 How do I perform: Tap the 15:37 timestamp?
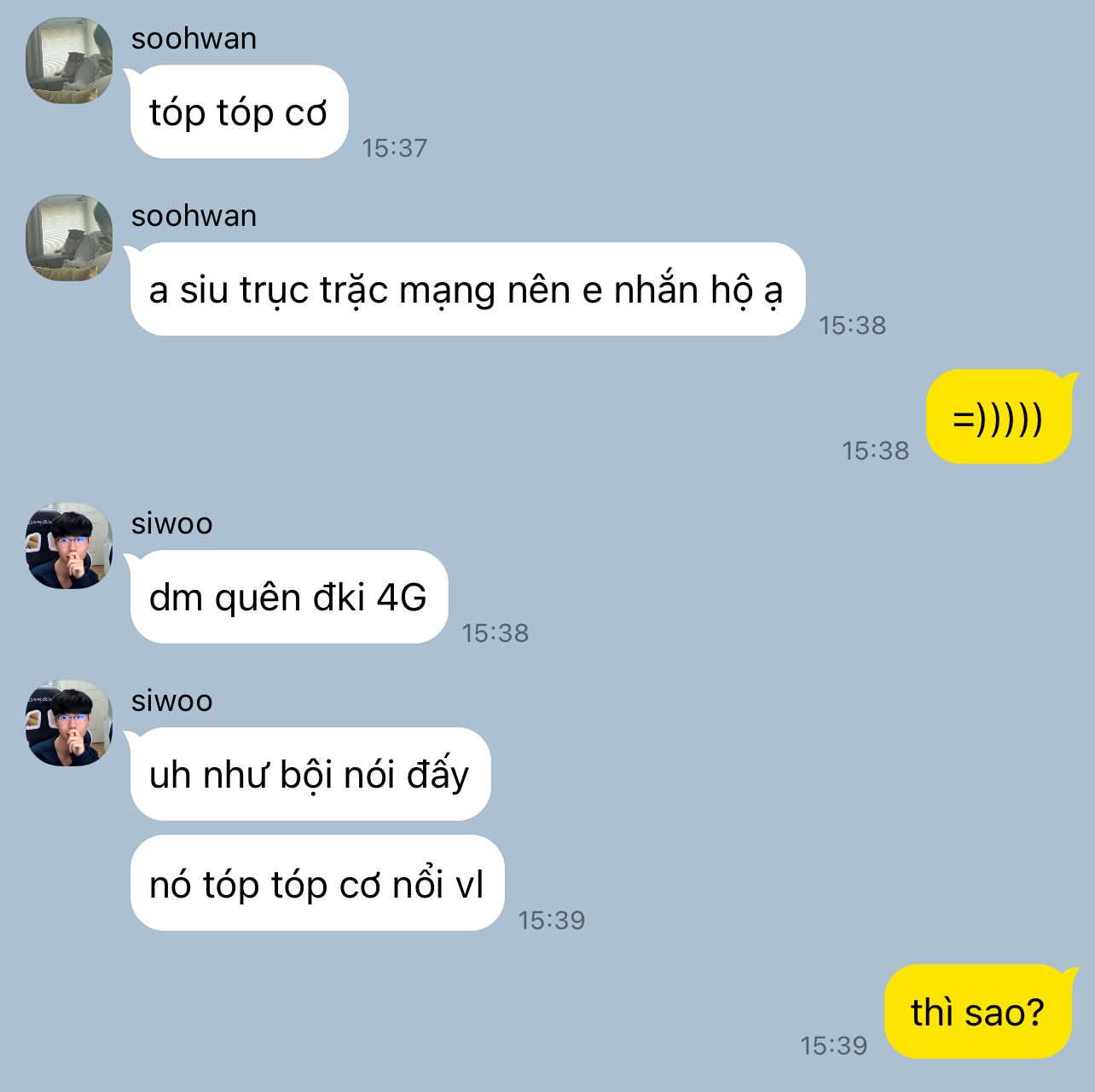pyautogui.click(x=394, y=147)
